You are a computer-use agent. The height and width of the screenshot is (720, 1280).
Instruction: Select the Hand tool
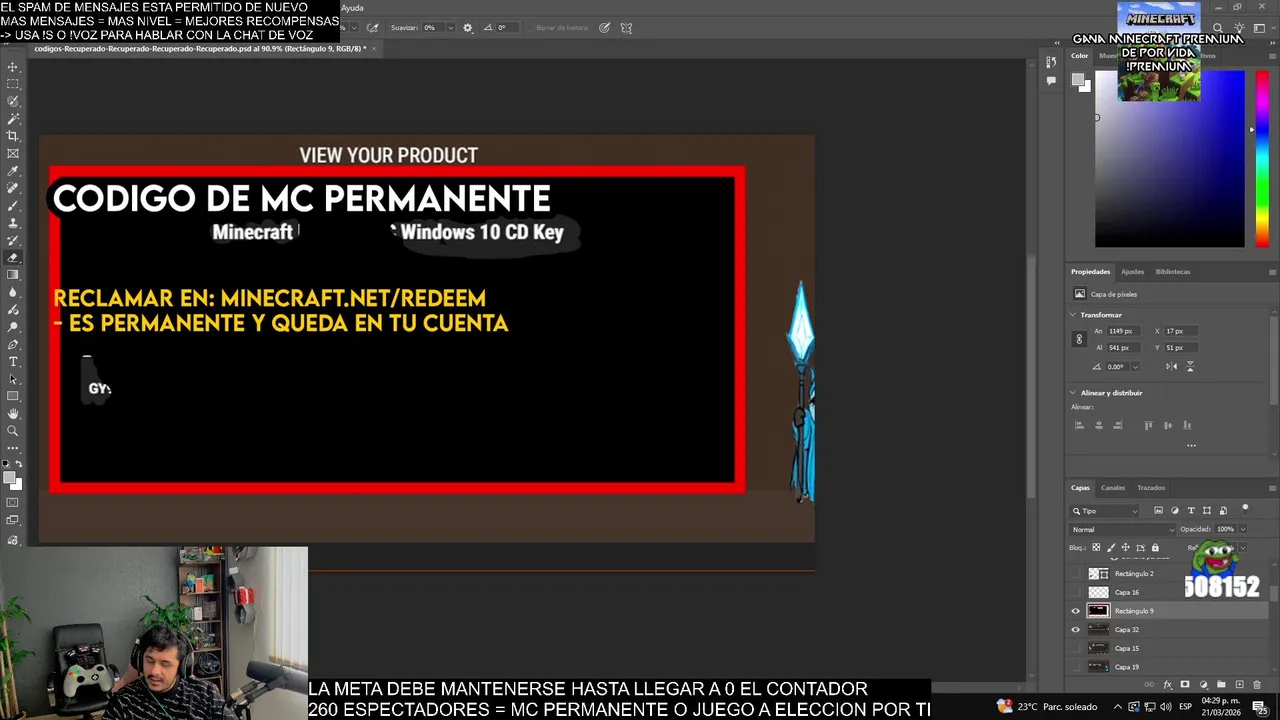point(13,414)
